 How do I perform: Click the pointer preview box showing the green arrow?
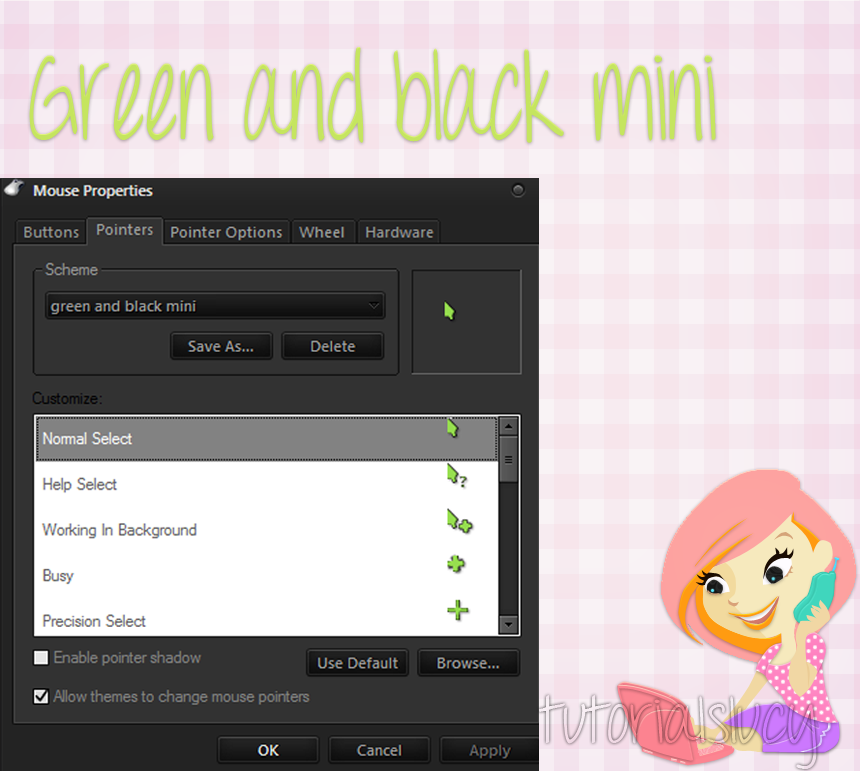(x=466, y=322)
